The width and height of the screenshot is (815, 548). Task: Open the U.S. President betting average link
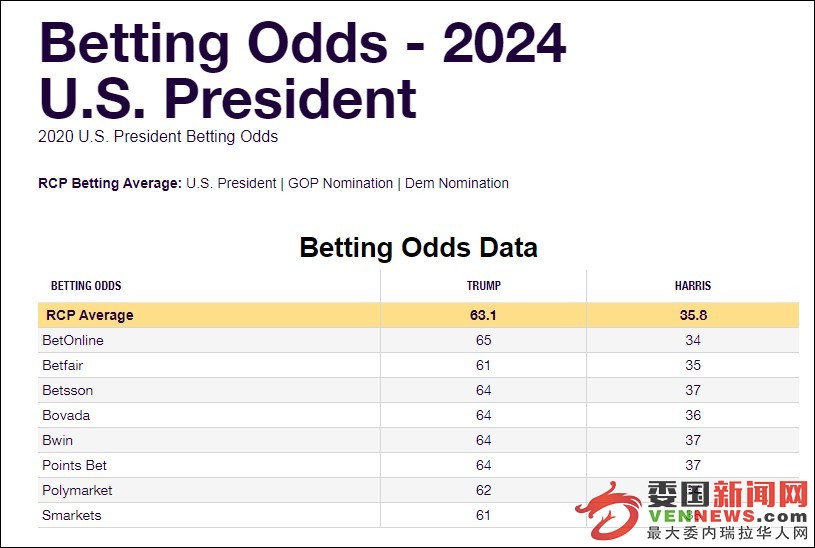231,184
